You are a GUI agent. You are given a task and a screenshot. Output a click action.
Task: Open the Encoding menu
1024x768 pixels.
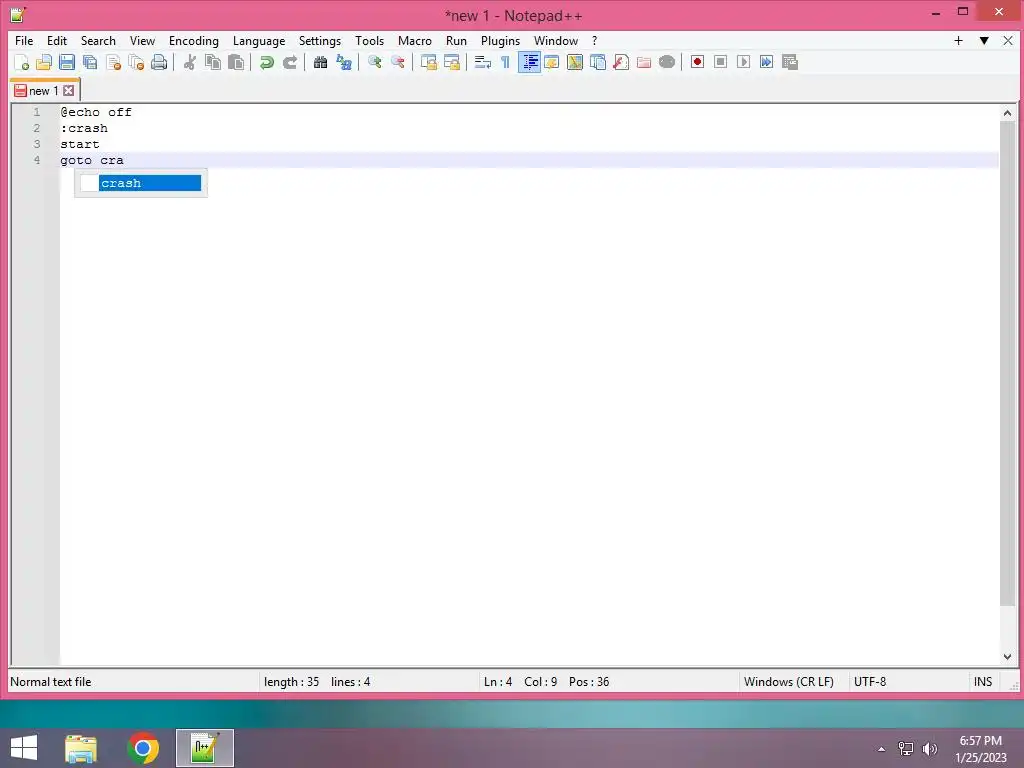(x=193, y=40)
